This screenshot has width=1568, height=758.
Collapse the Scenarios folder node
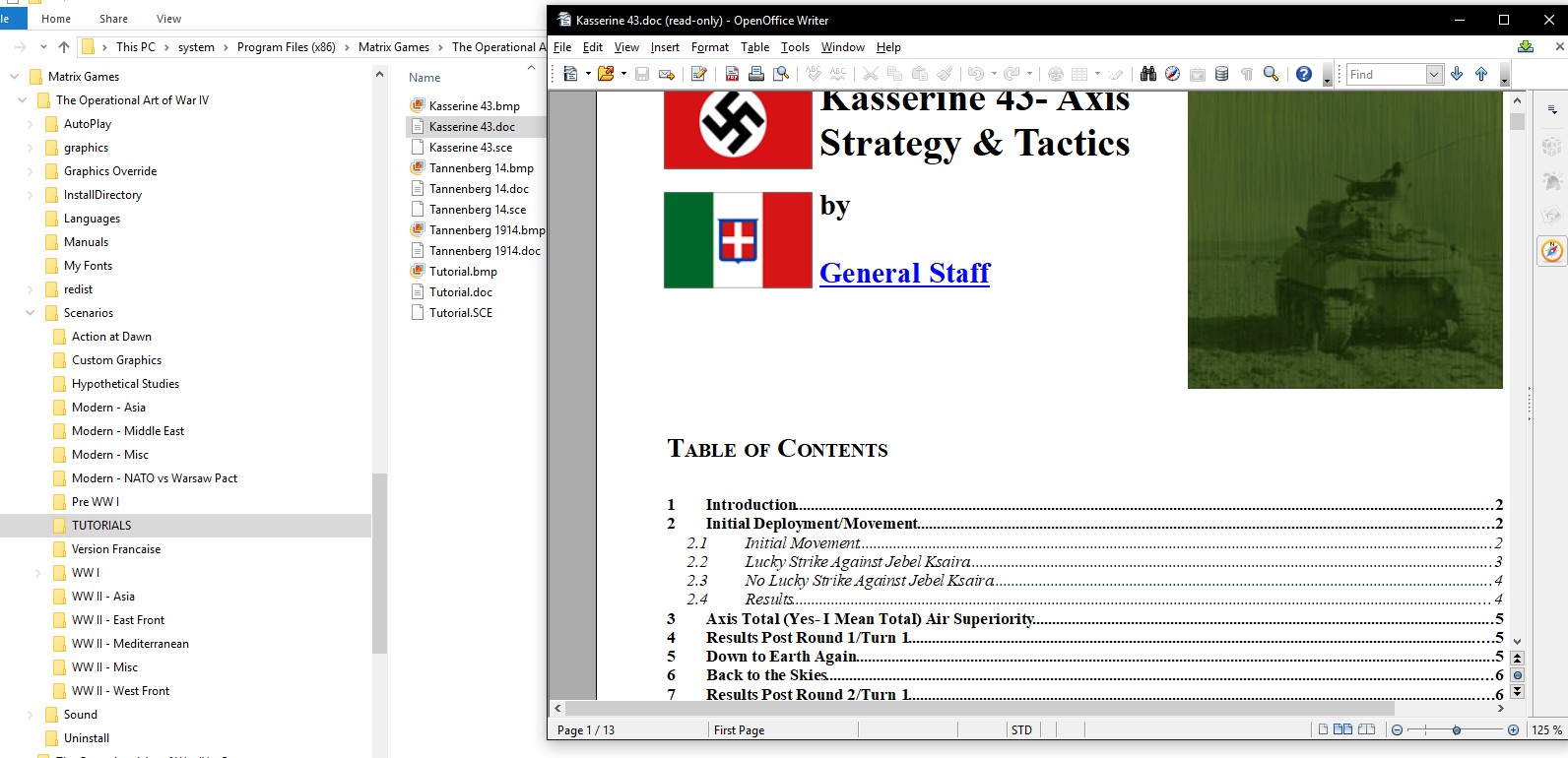coord(31,313)
